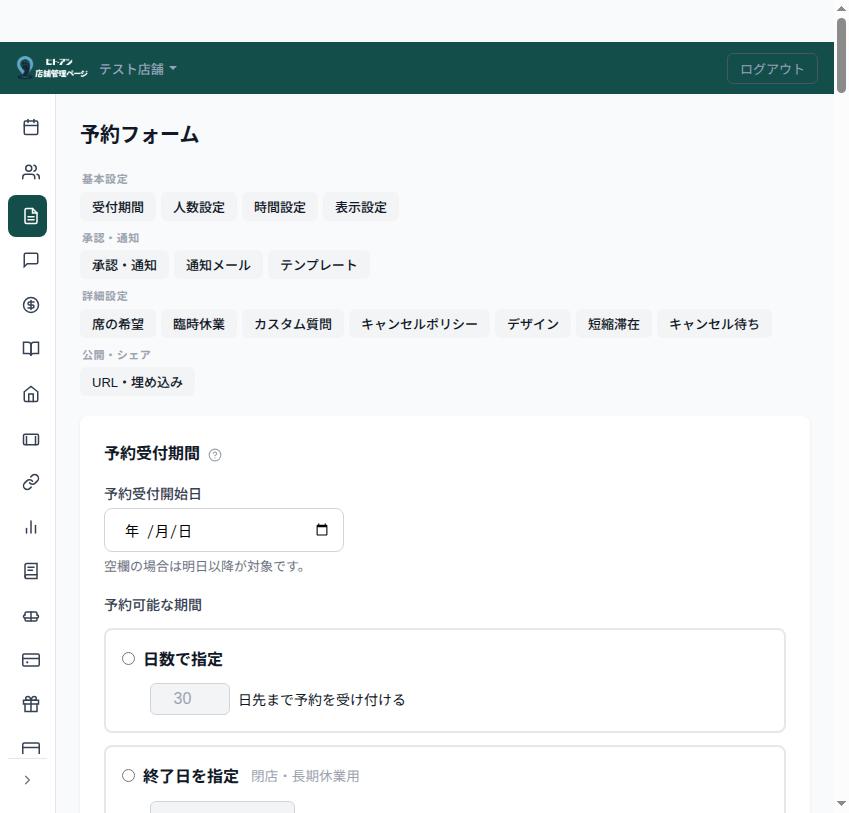Click the ヒトアン logo in the header
Image resolution: width=849 pixels, height=813 pixels.
(52, 68)
